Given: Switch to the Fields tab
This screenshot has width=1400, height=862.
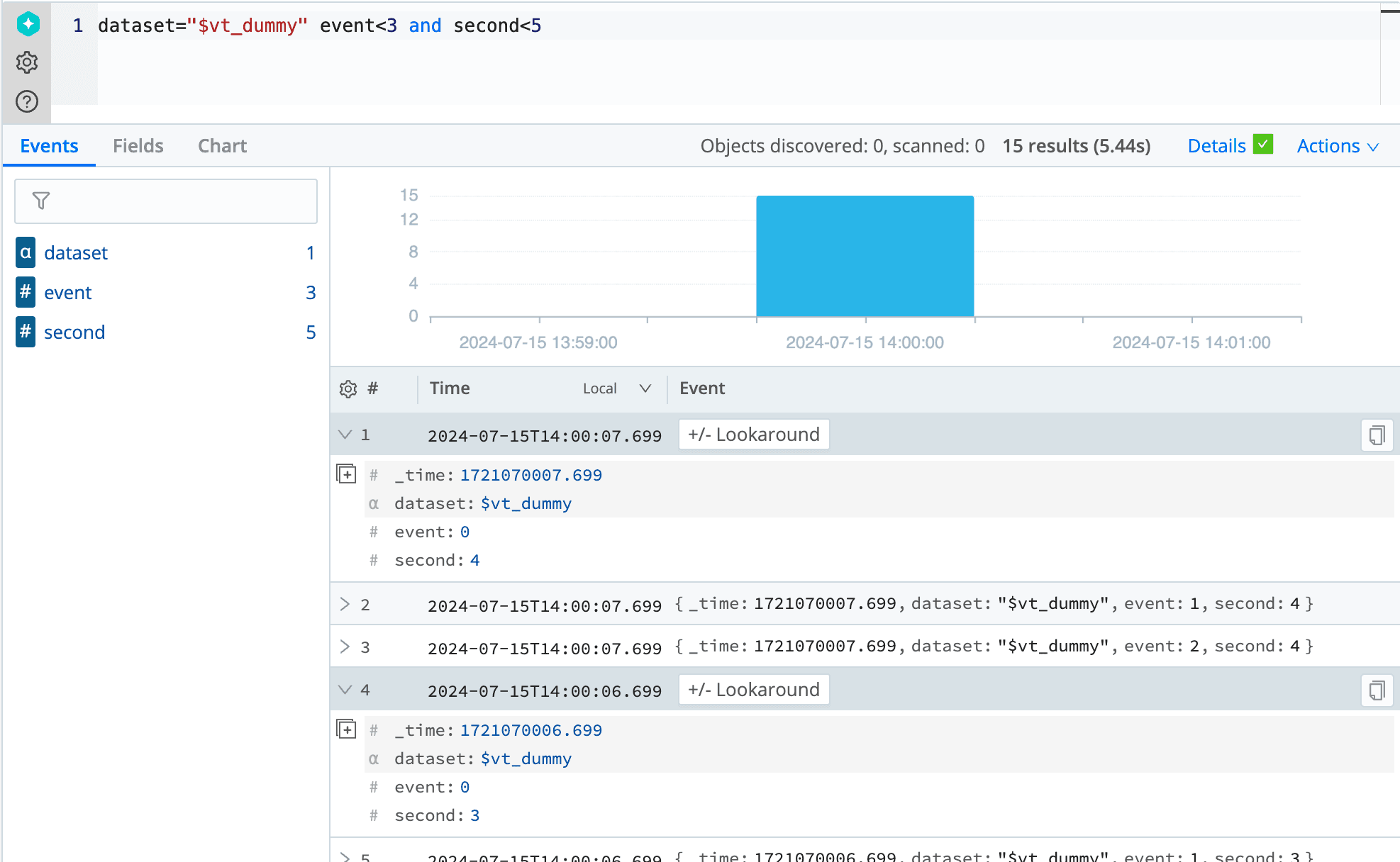Looking at the screenshot, I should tap(138, 146).
